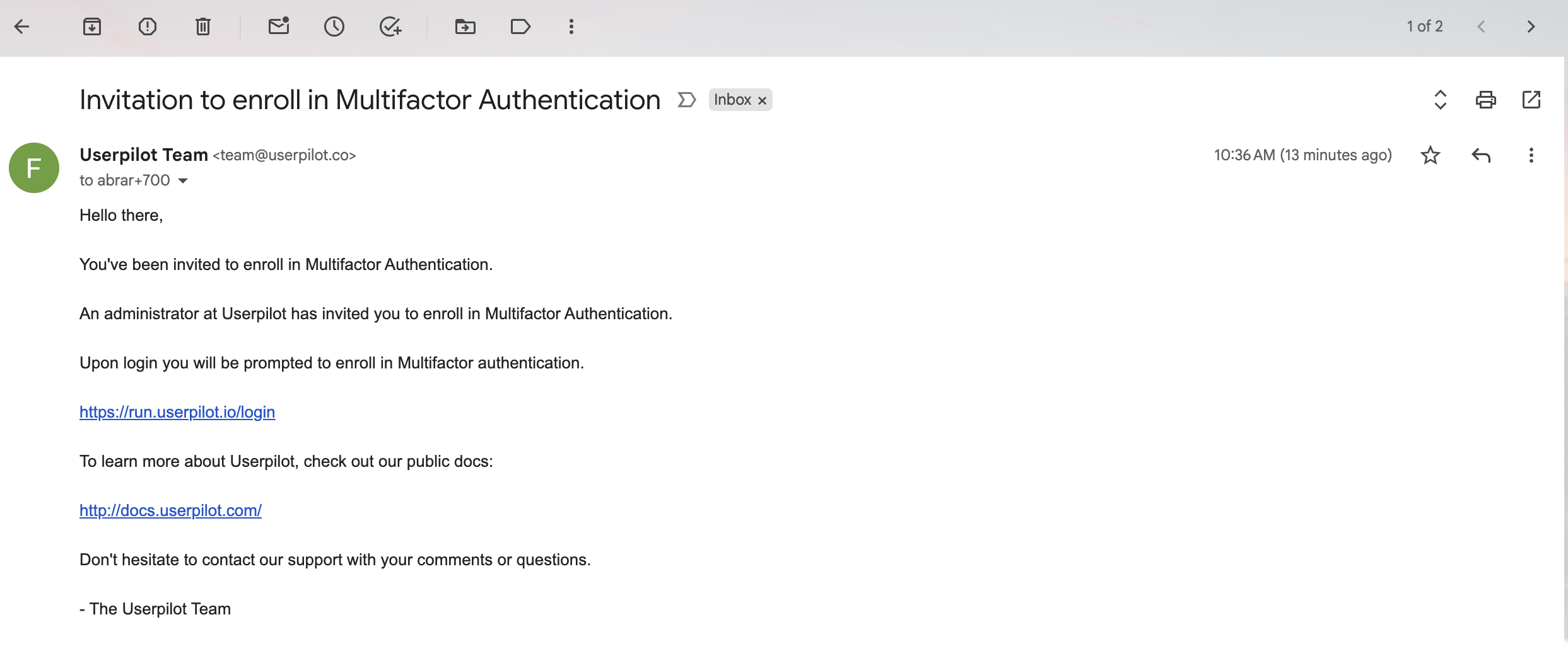
Task: Print this email conversation
Action: (x=1485, y=100)
